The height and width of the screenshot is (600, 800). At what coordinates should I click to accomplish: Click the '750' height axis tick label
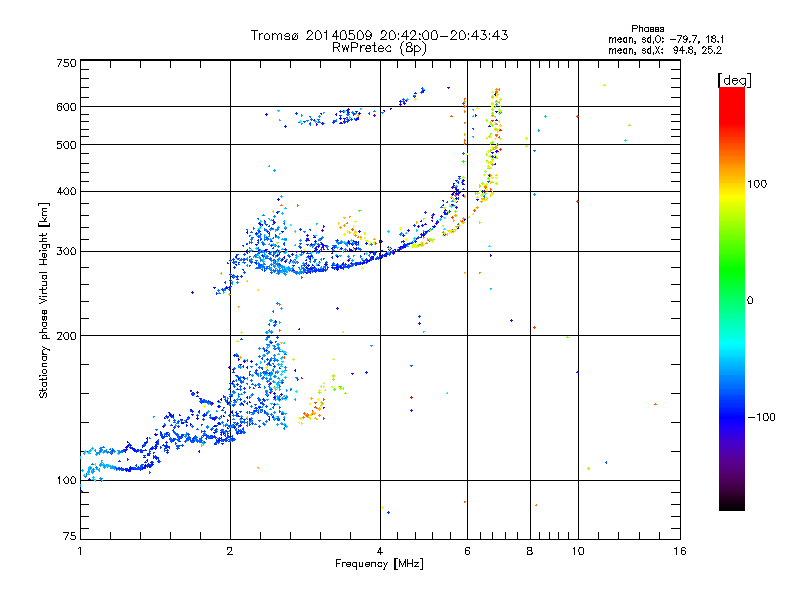click(x=66, y=63)
